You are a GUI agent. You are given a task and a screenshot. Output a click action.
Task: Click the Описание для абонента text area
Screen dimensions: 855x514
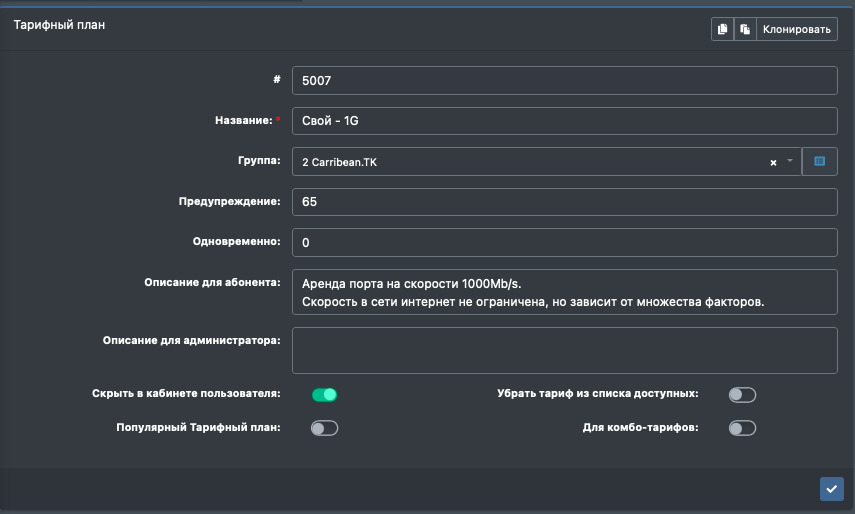564,292
